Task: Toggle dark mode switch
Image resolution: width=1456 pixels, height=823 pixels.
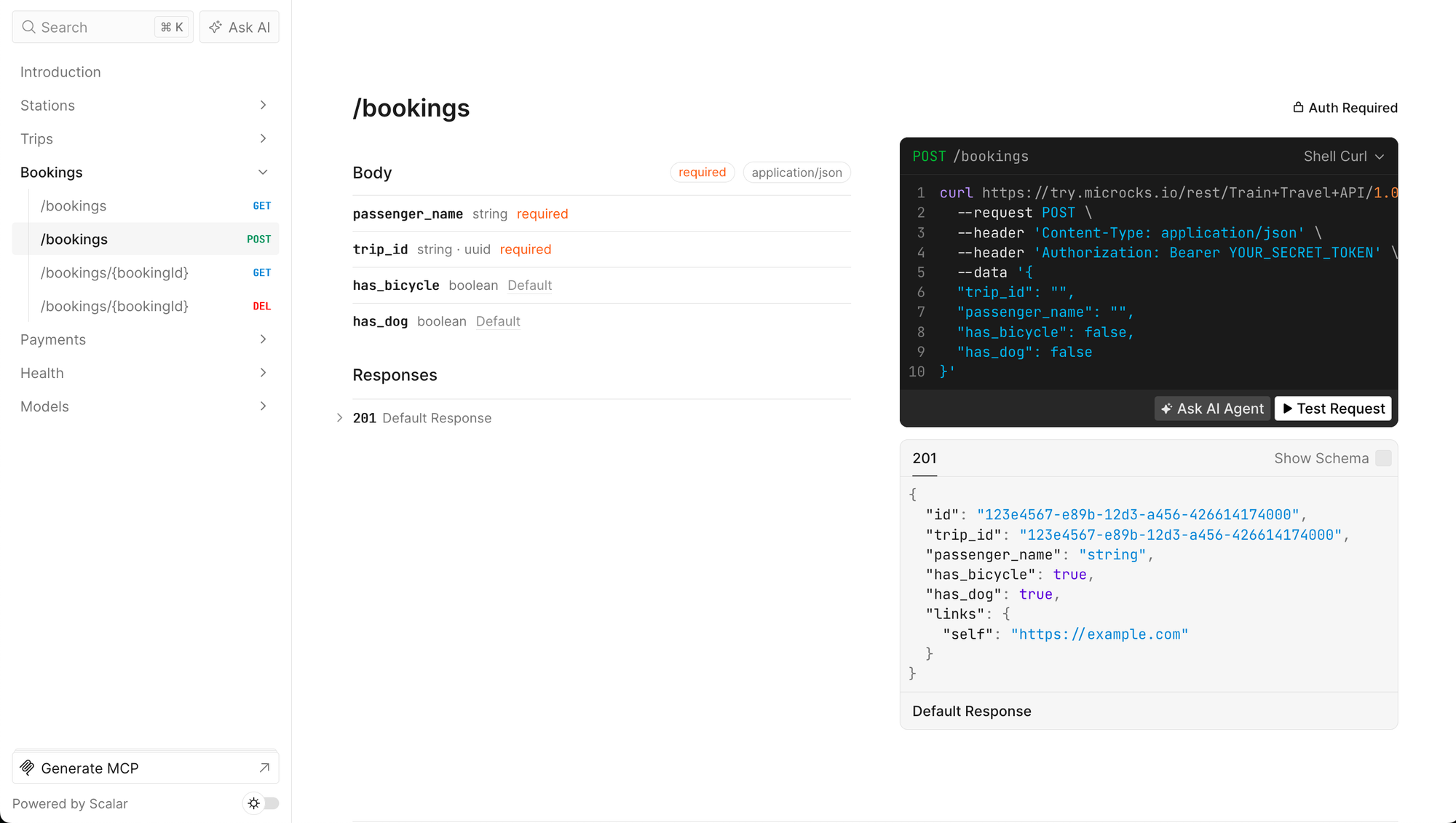Action: tap(261, 803)
